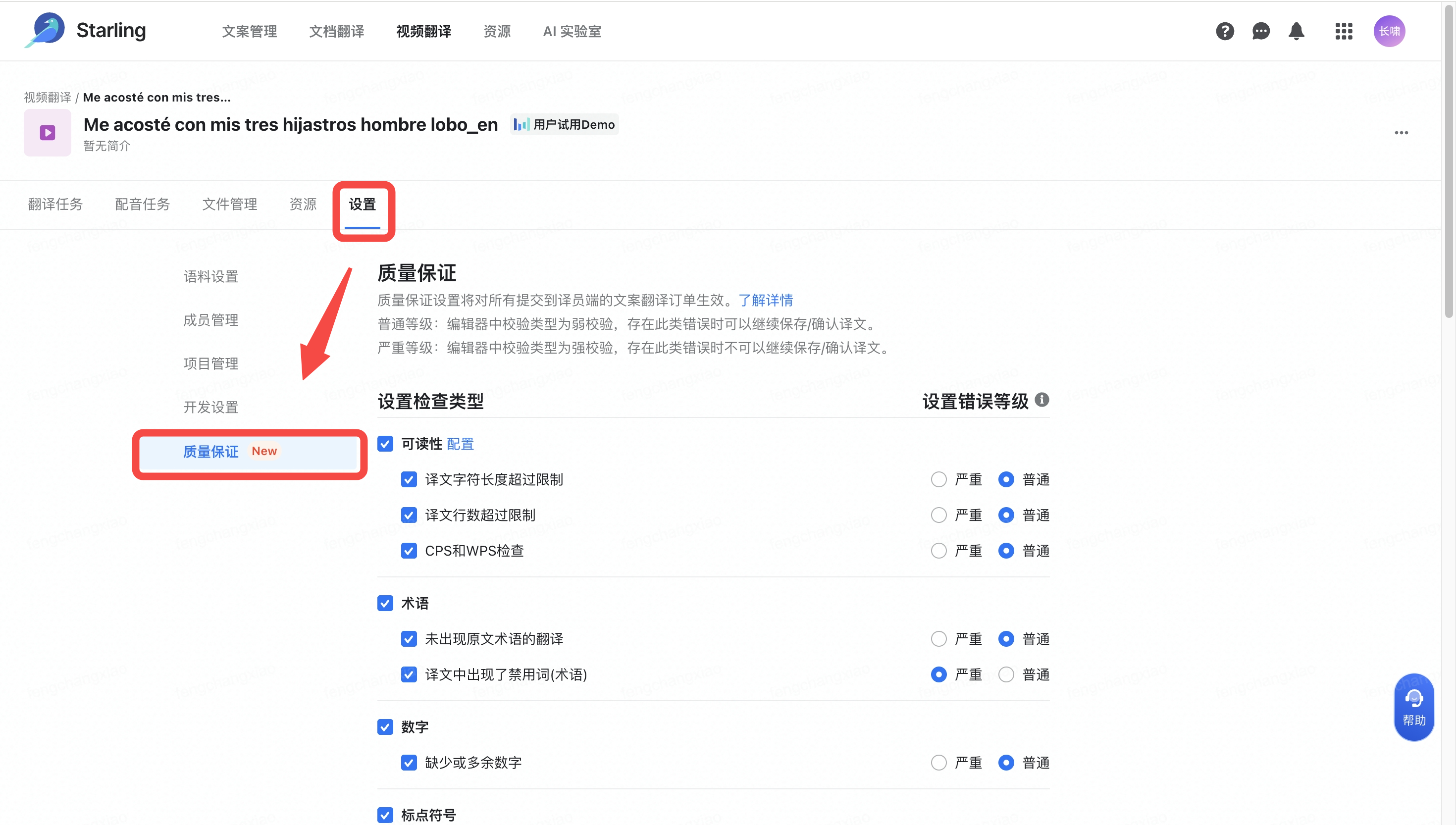Select 开发设置 in the sidebar
Image resolution: width=1456 pixels, height=825 pixels.
pyautogui.click(x=211, y=407)
